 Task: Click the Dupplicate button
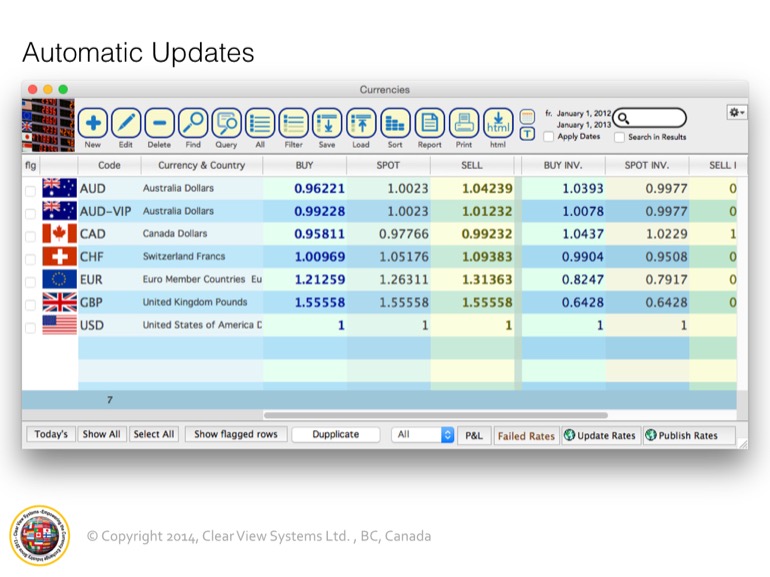point(336,435)
